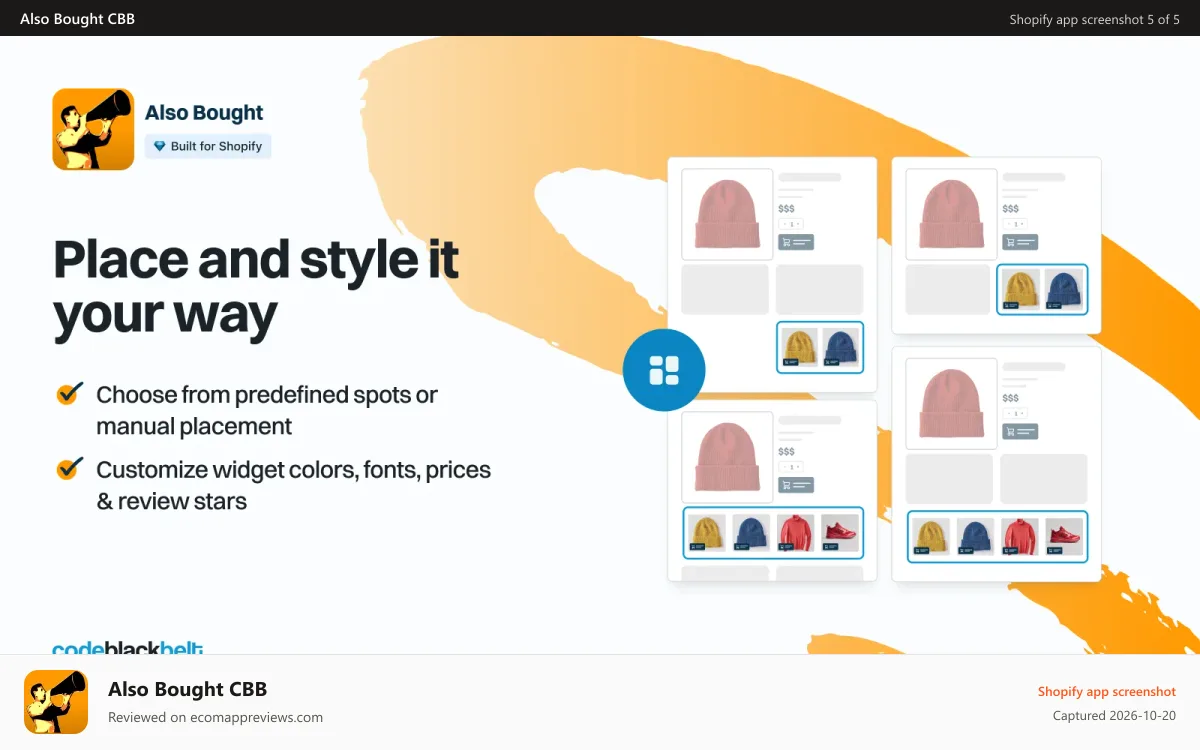This screenshot has height=750, width=1200.
Task: Select the pink beanie image in the top-left mockup card
Action: click(727, 214)
